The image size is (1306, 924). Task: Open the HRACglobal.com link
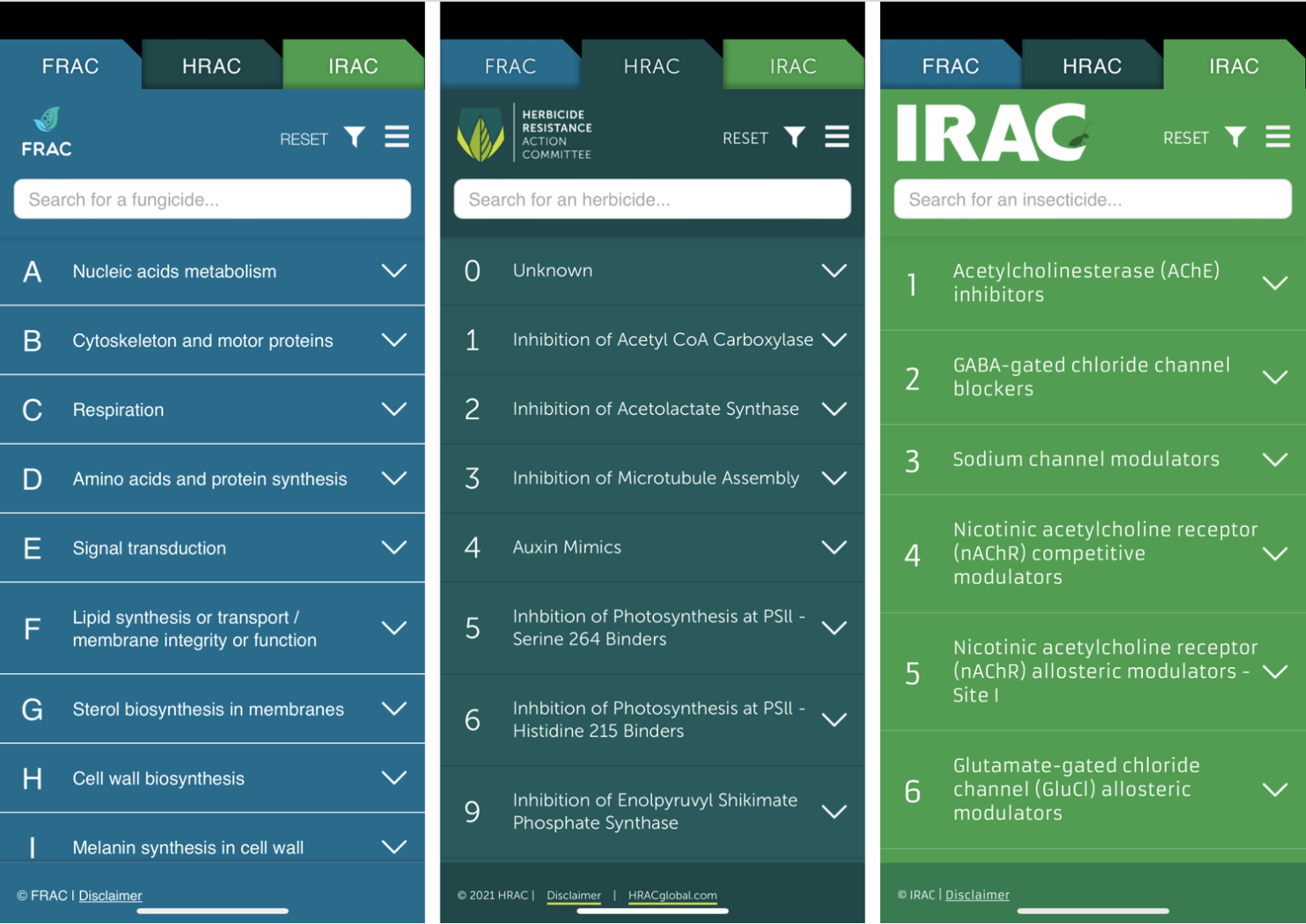[673, 895]
